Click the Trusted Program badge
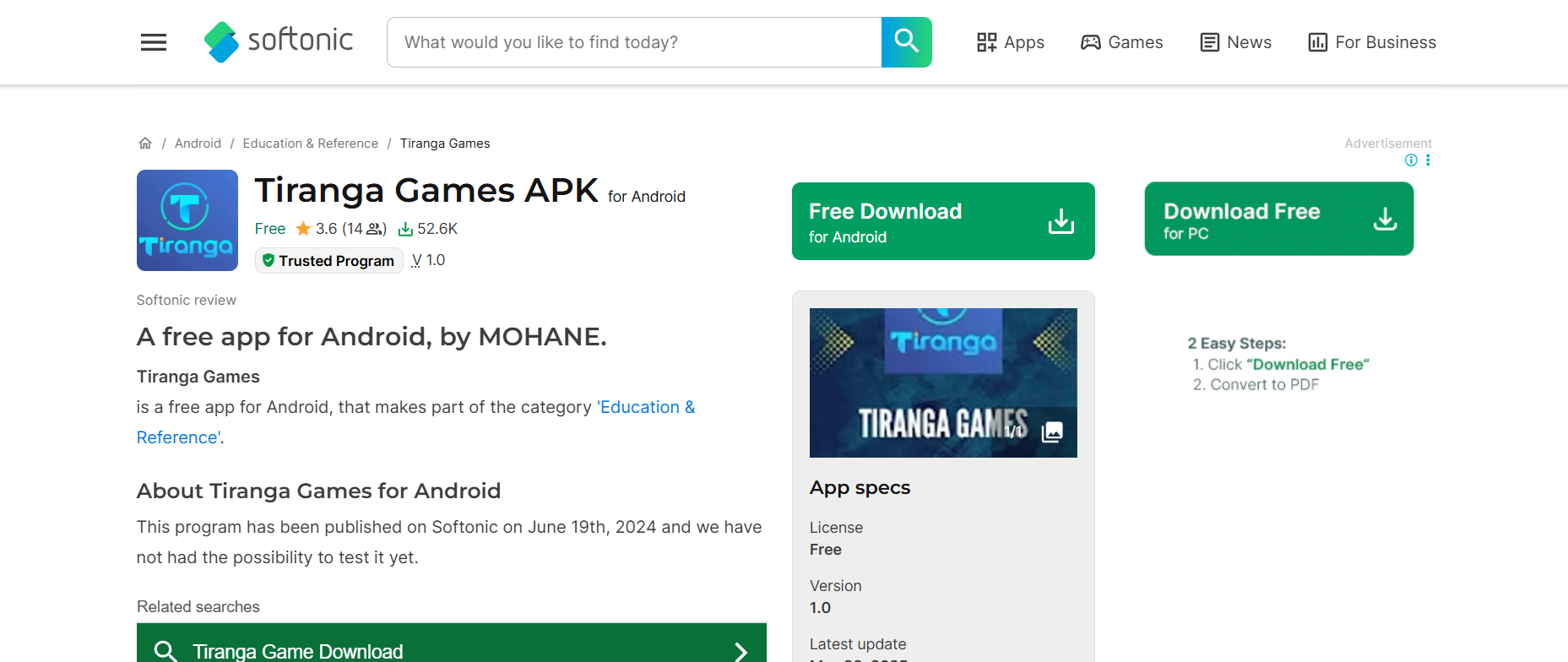Image resolution: width=1568 pixels, height=662 pixels. [328, 261]
